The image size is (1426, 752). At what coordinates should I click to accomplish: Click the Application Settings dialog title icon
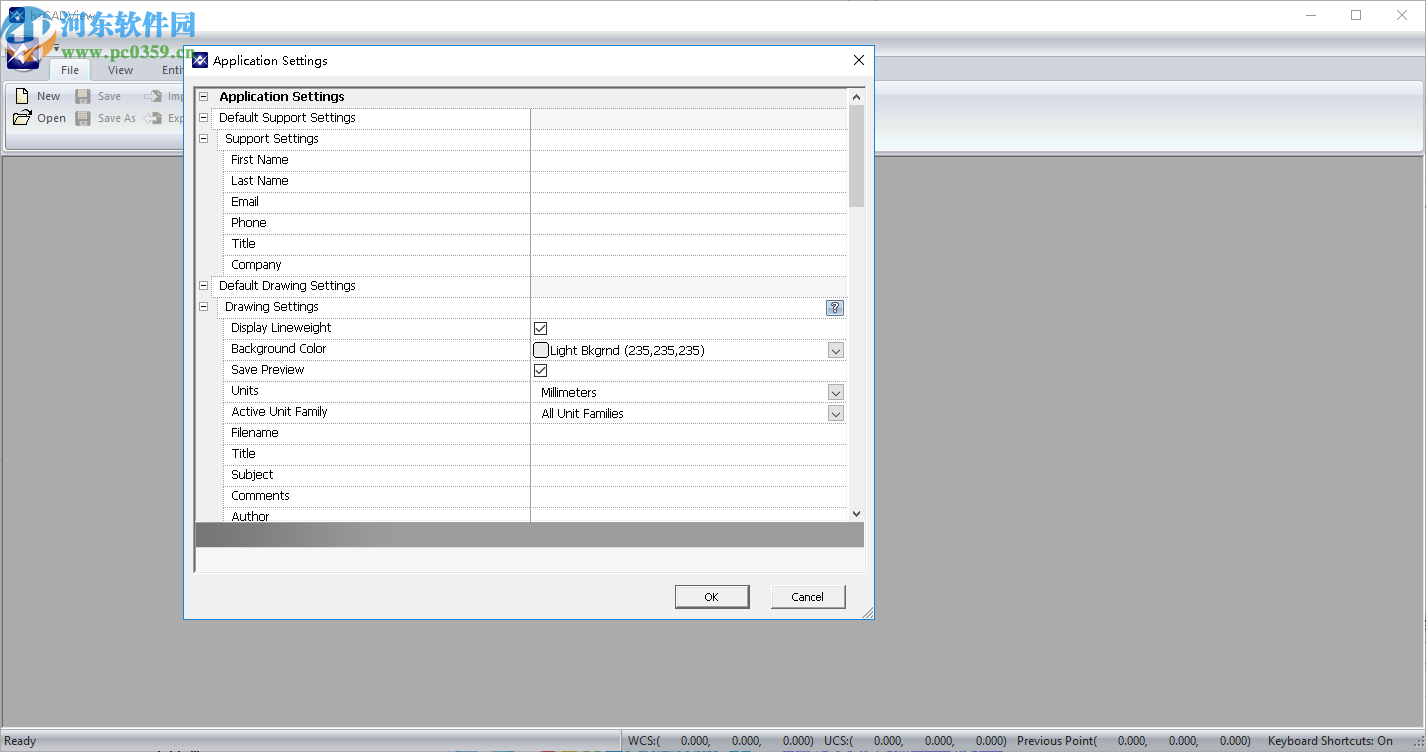[200, 60]
